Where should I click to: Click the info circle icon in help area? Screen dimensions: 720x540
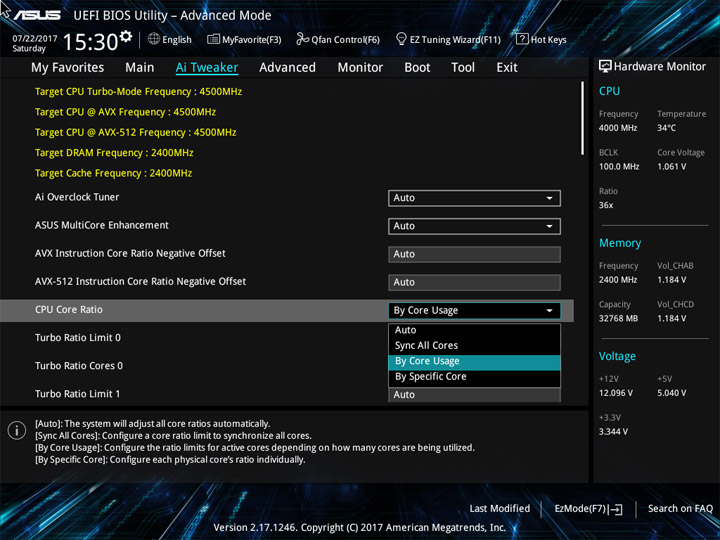(x=17, y=430)
